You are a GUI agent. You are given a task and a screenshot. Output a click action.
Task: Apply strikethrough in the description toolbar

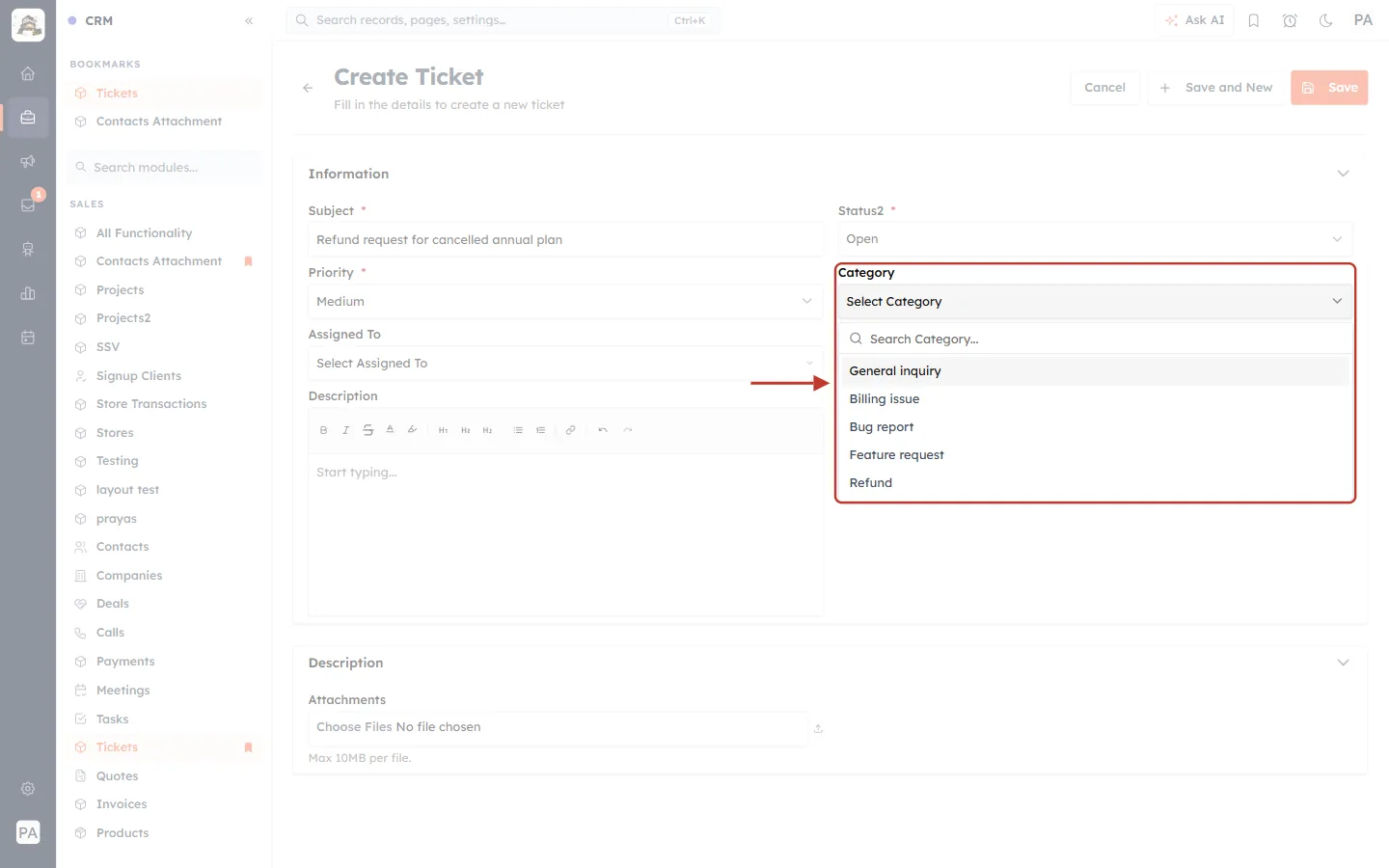coord(368,430)
